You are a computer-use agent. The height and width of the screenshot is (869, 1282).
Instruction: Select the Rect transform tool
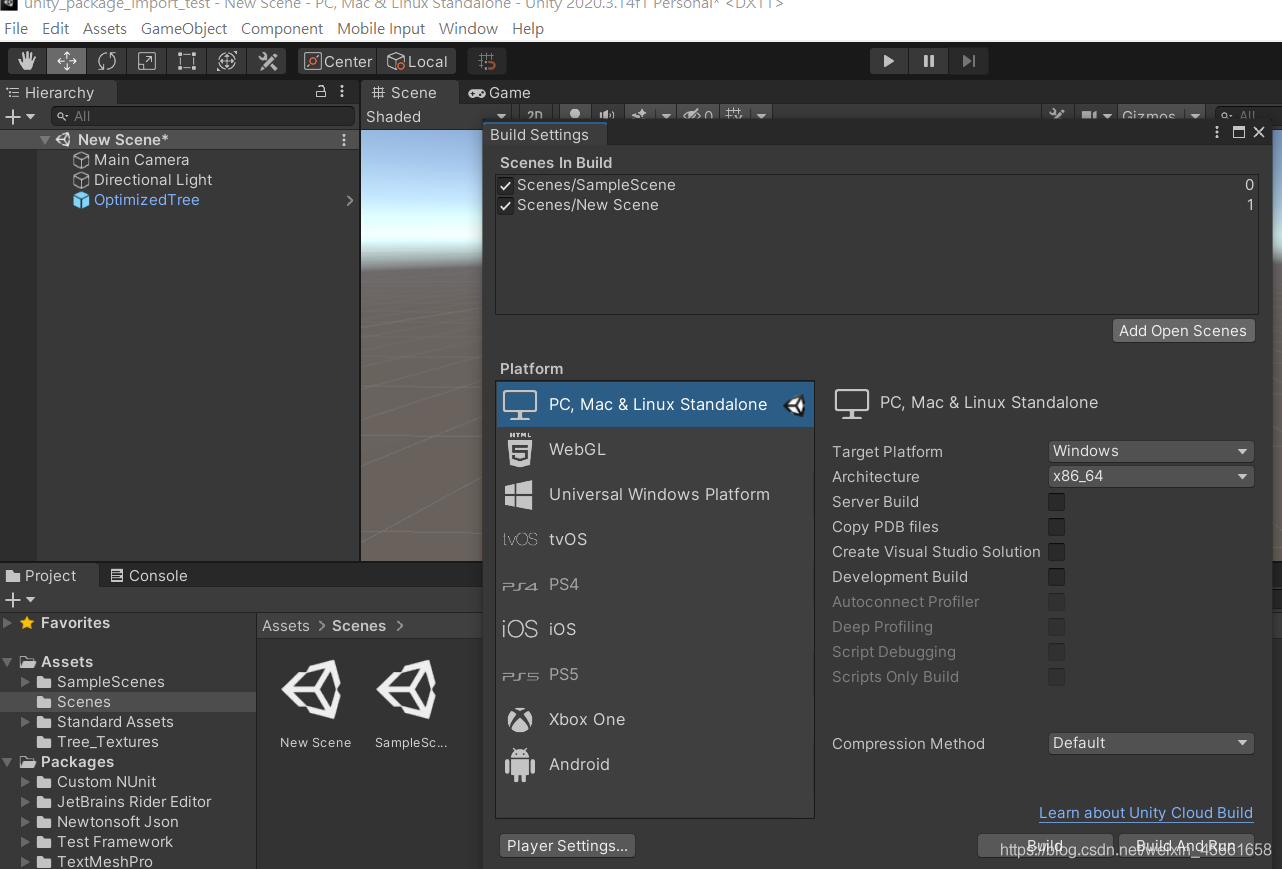(187, 61)
